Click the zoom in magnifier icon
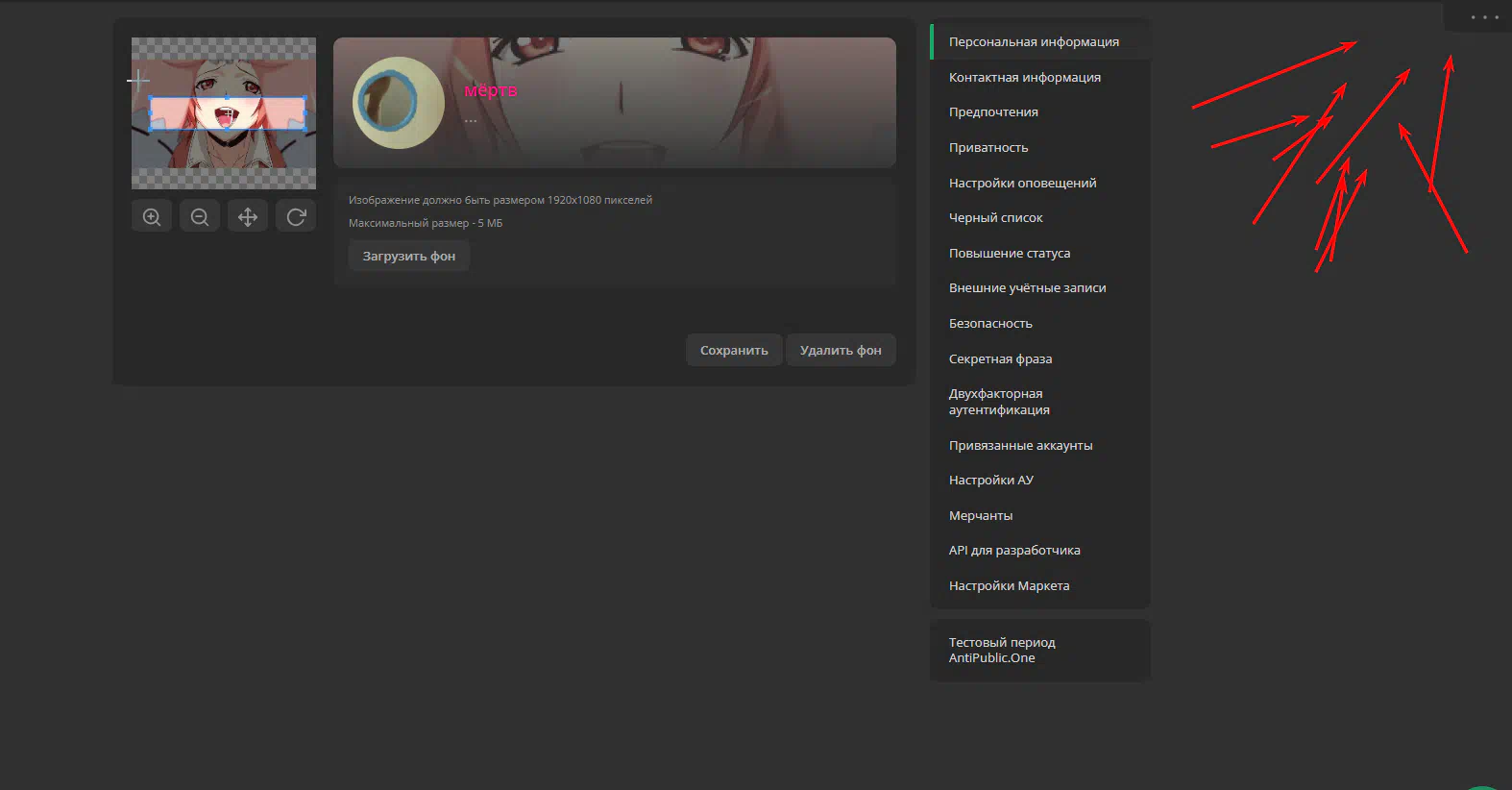 click(152, 217)
